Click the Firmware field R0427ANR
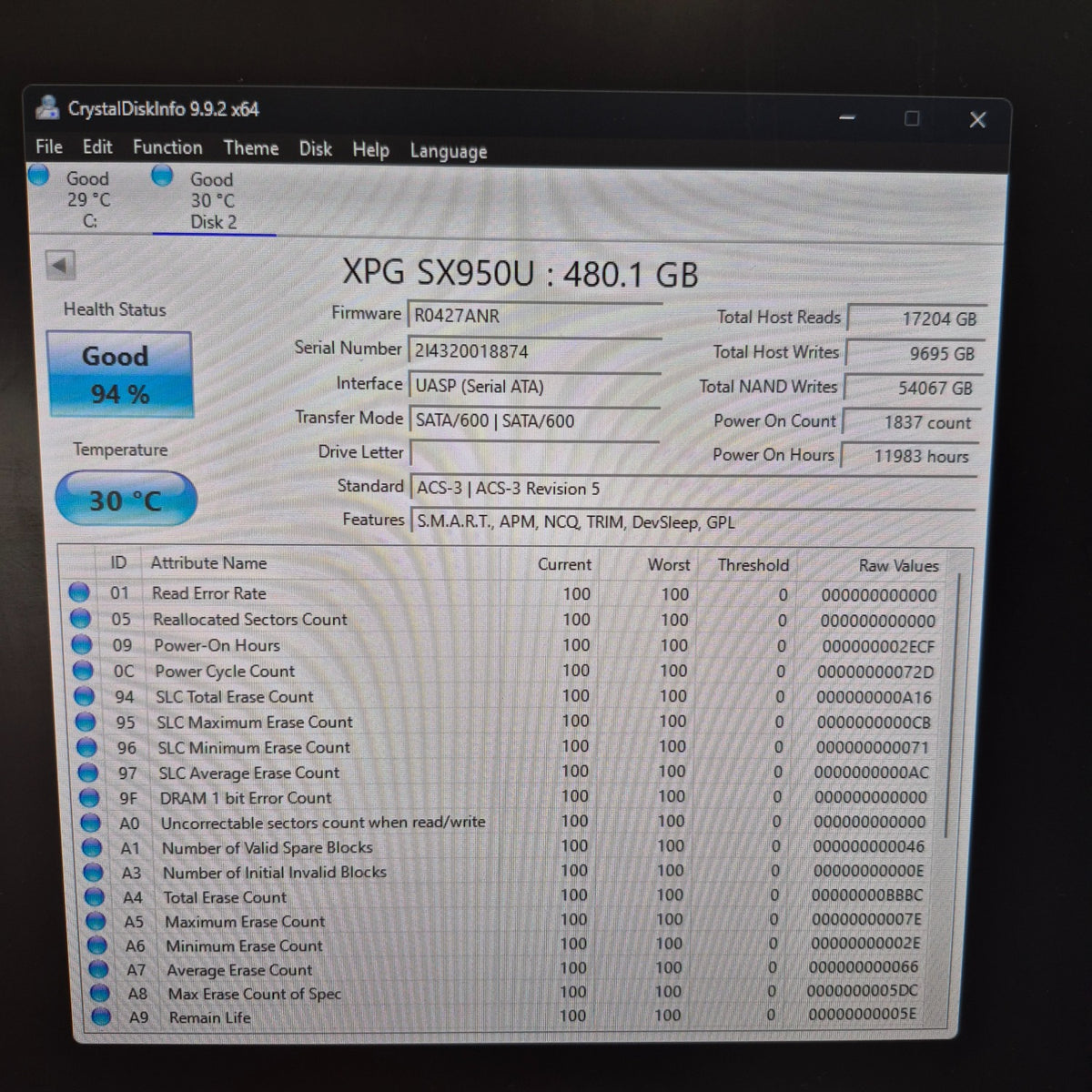Screen dimensions: 1092x1092 (x=533, y=316)
